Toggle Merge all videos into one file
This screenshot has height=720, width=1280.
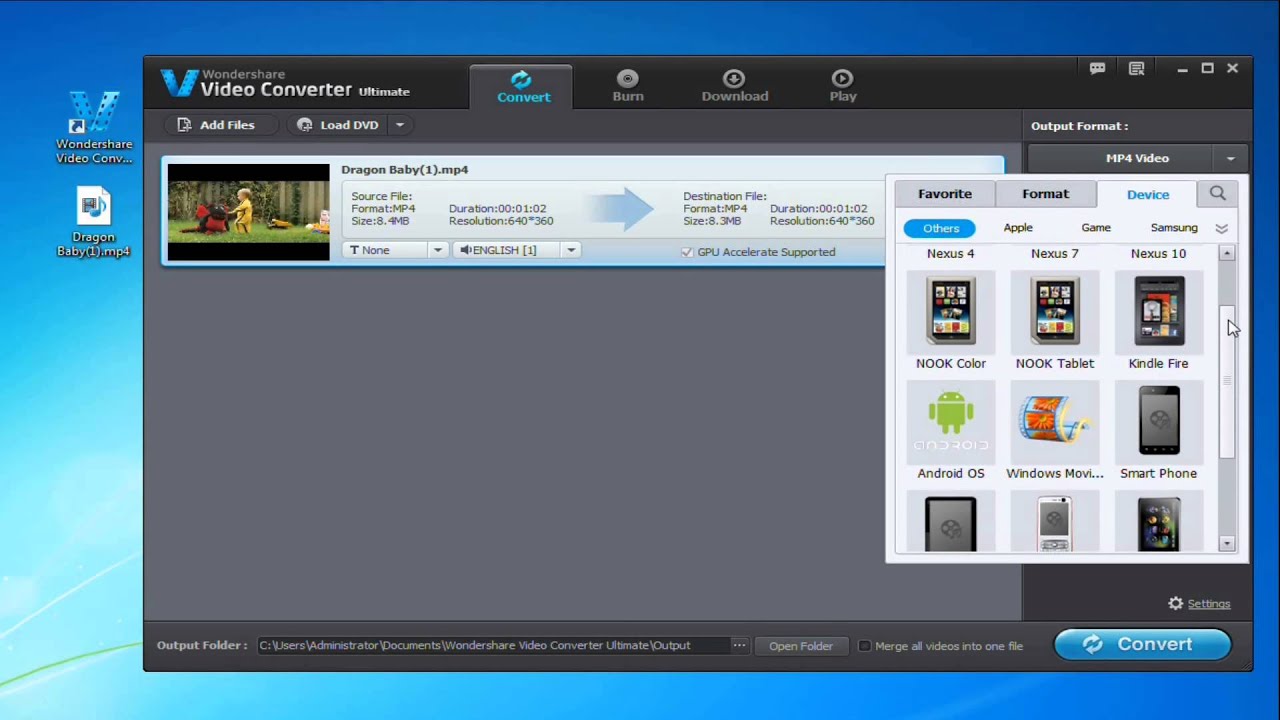click(x=865, y=646)
